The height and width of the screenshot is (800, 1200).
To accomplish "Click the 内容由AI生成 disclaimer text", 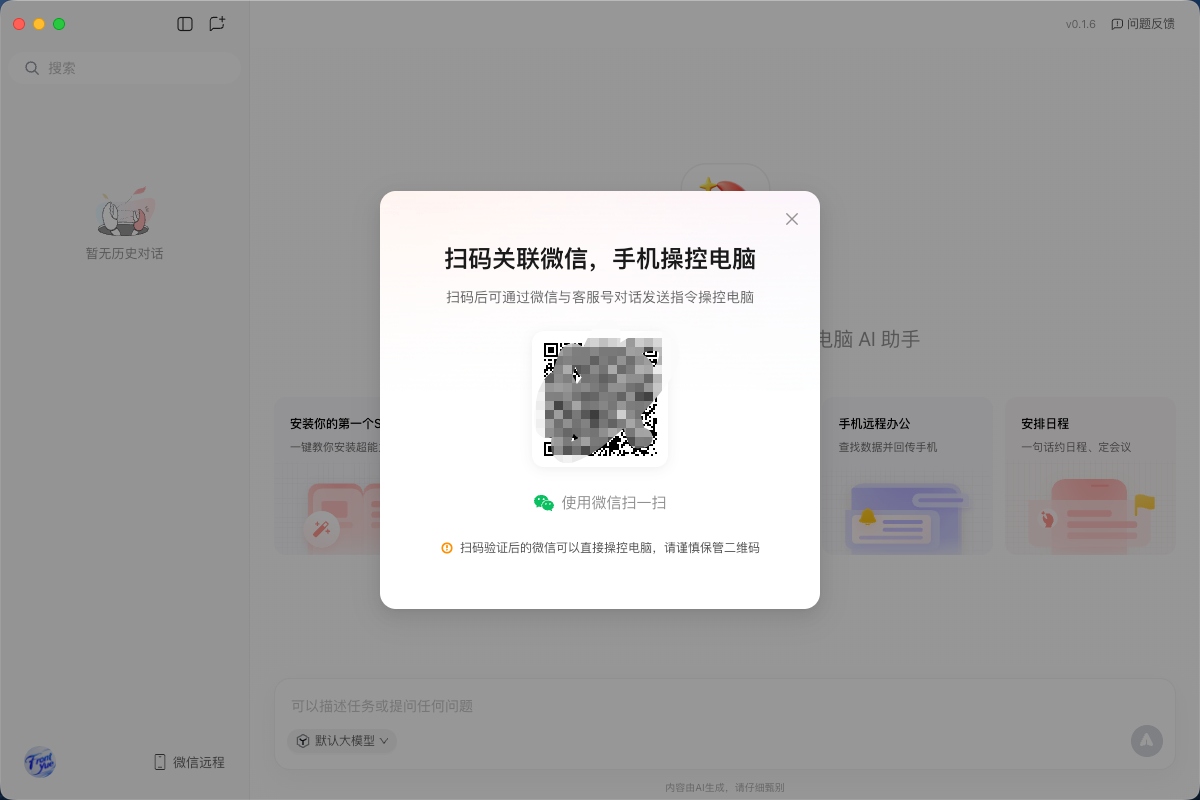I will (724, 787).
